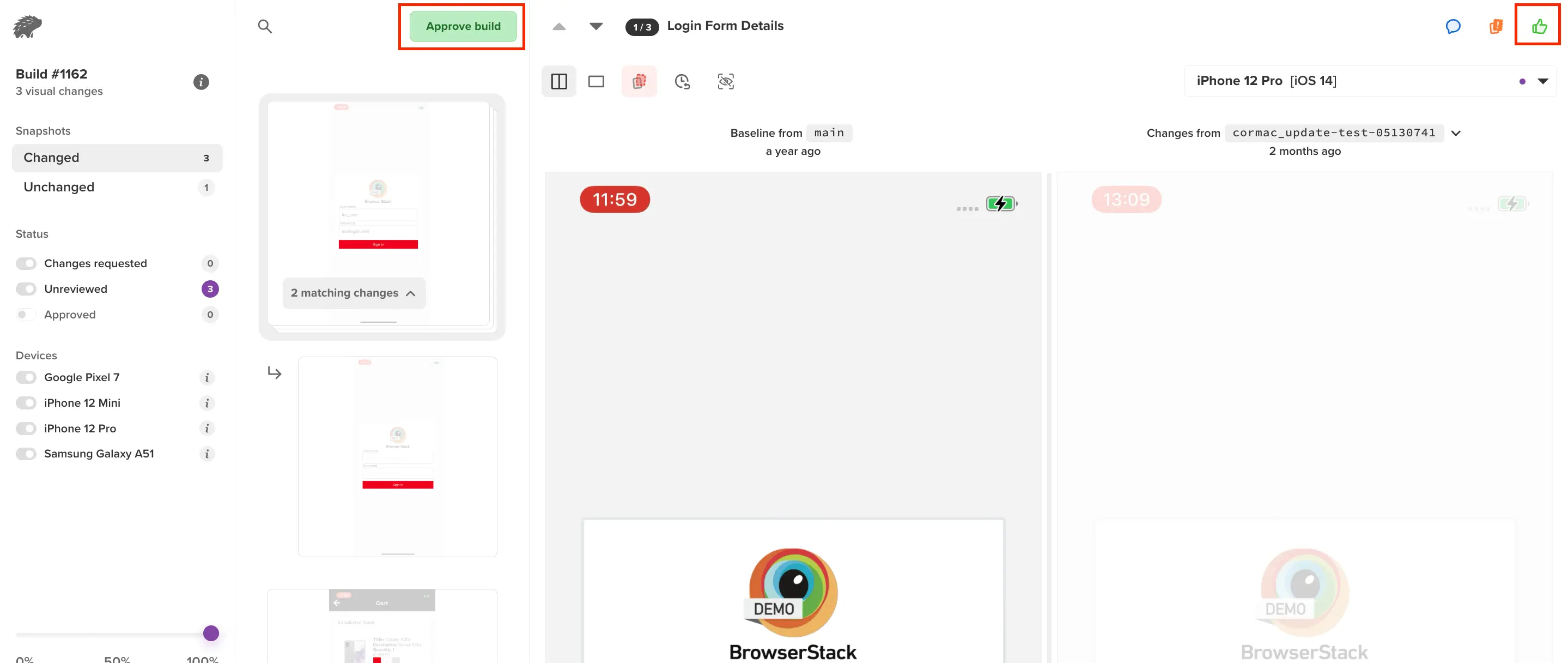Click the baseline screenshot image

pyautogui.click(x=793, y=418)
